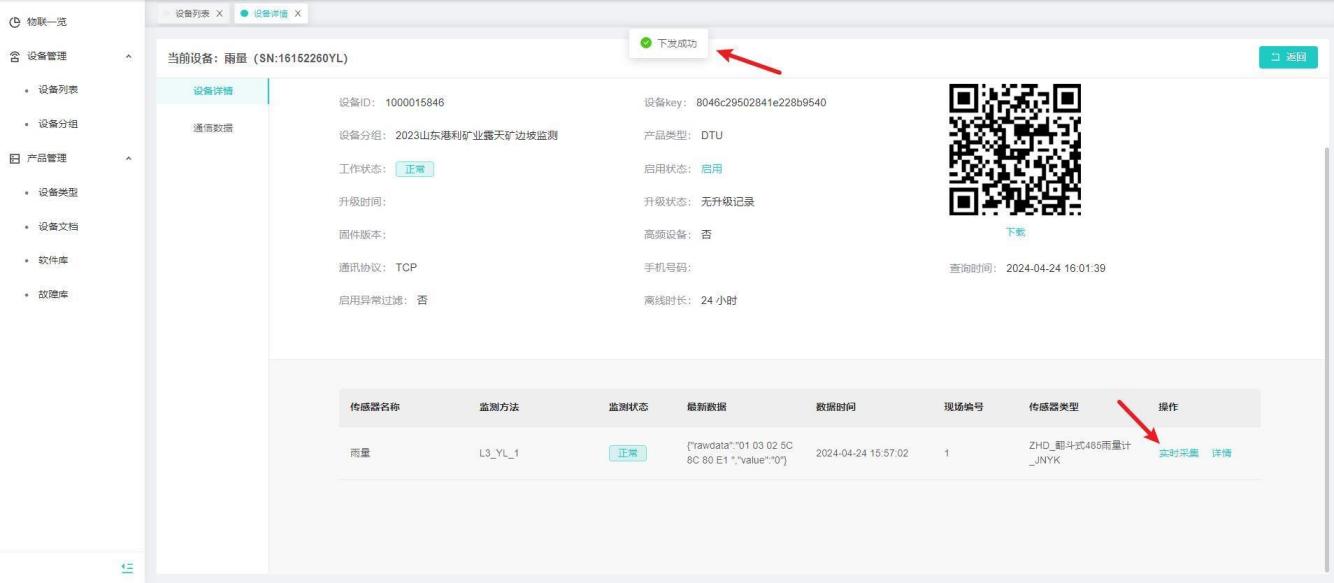Screen dimensions: 1334x583
Task: Click the device QR code image
Action: coord(1014,150)
